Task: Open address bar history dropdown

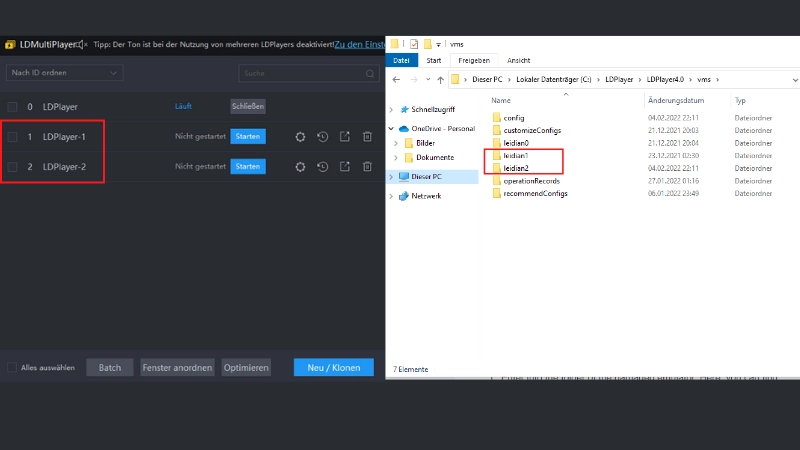Action: (x=795, y=80)
